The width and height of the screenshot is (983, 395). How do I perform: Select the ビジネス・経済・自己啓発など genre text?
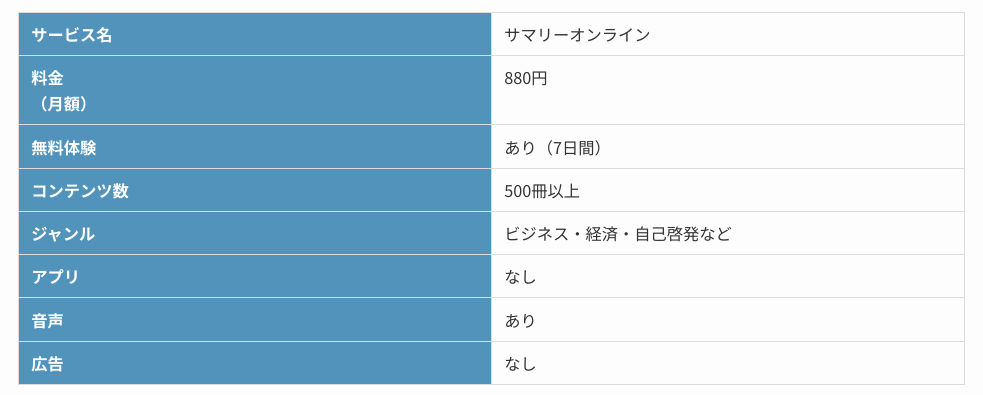click(x=618, y=234)
